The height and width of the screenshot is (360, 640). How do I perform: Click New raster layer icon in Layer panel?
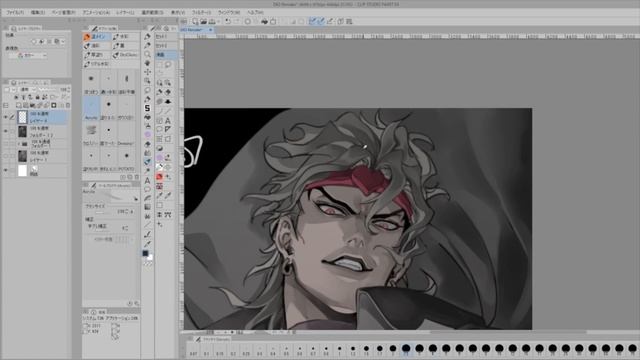tap(19, 105)
